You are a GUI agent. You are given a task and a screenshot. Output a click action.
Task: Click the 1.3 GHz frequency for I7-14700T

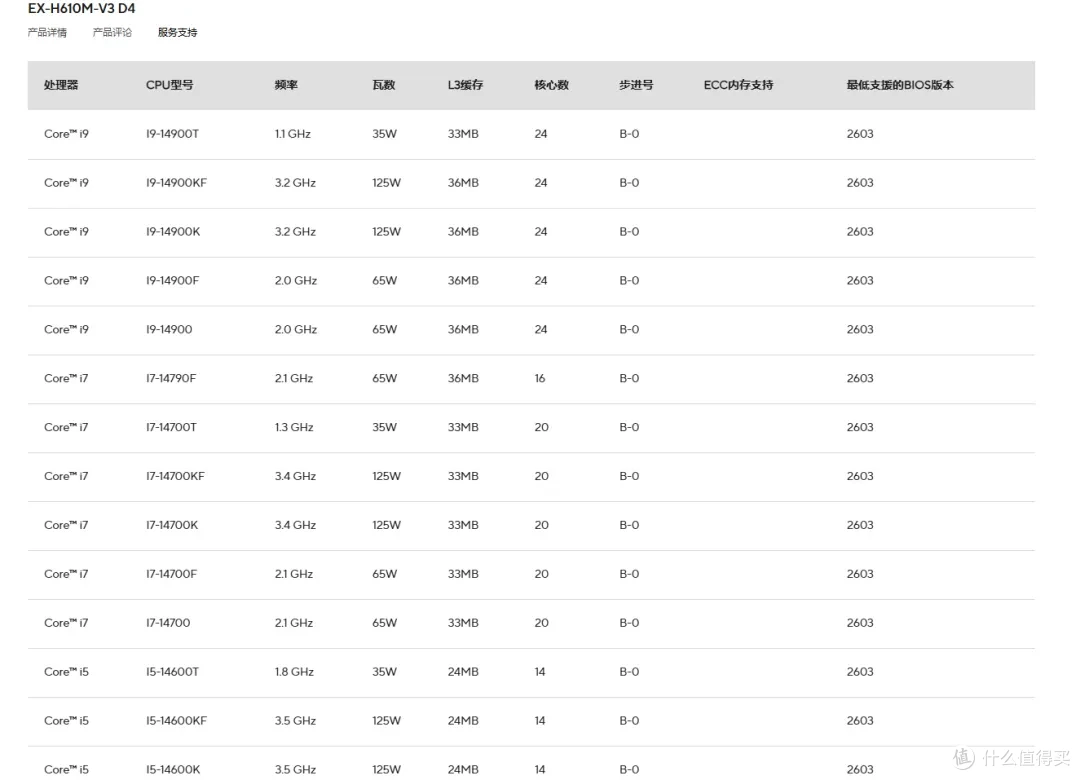pos(294,427)
